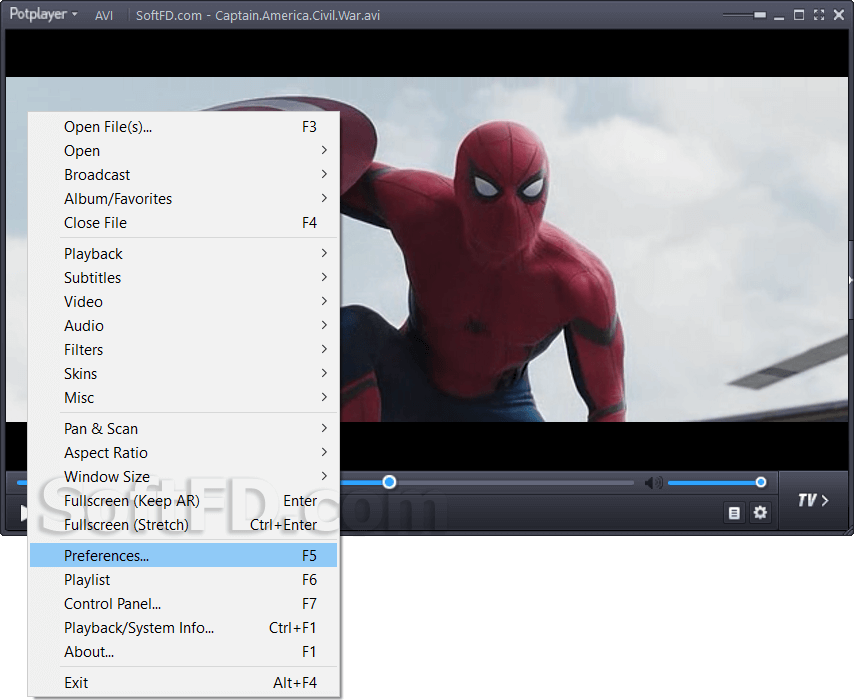Image resolution: width=854 pixels, height=700 pixels.
Task: Open the Pan & Scan submenu
Action: click(x=184, y=429)
